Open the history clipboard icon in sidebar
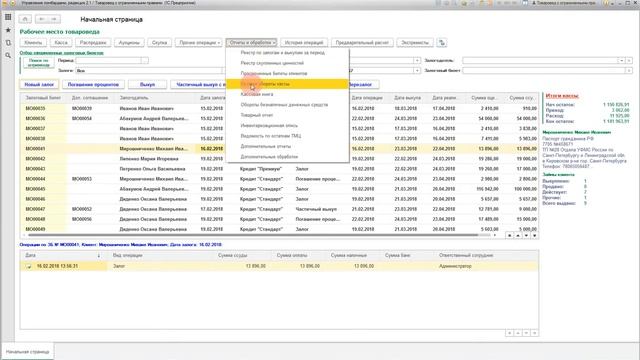The height and width of the screenshot is (360, 640). point(8,42)
